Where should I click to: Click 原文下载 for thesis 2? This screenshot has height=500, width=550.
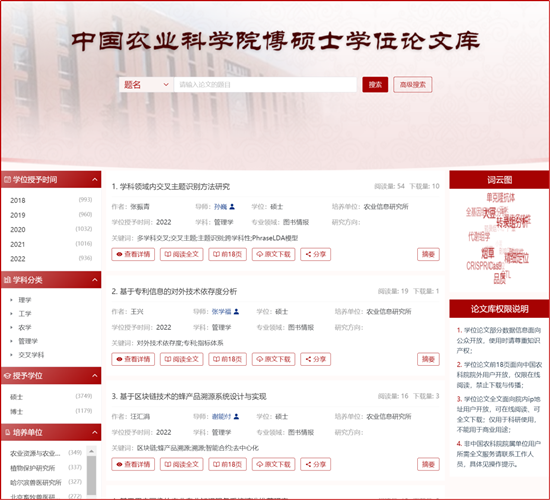[x=274, y=359]
